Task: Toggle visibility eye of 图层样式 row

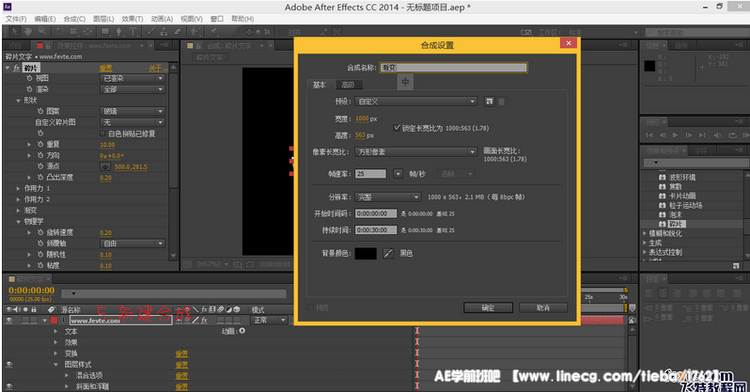Action: [x=9, y=364]
